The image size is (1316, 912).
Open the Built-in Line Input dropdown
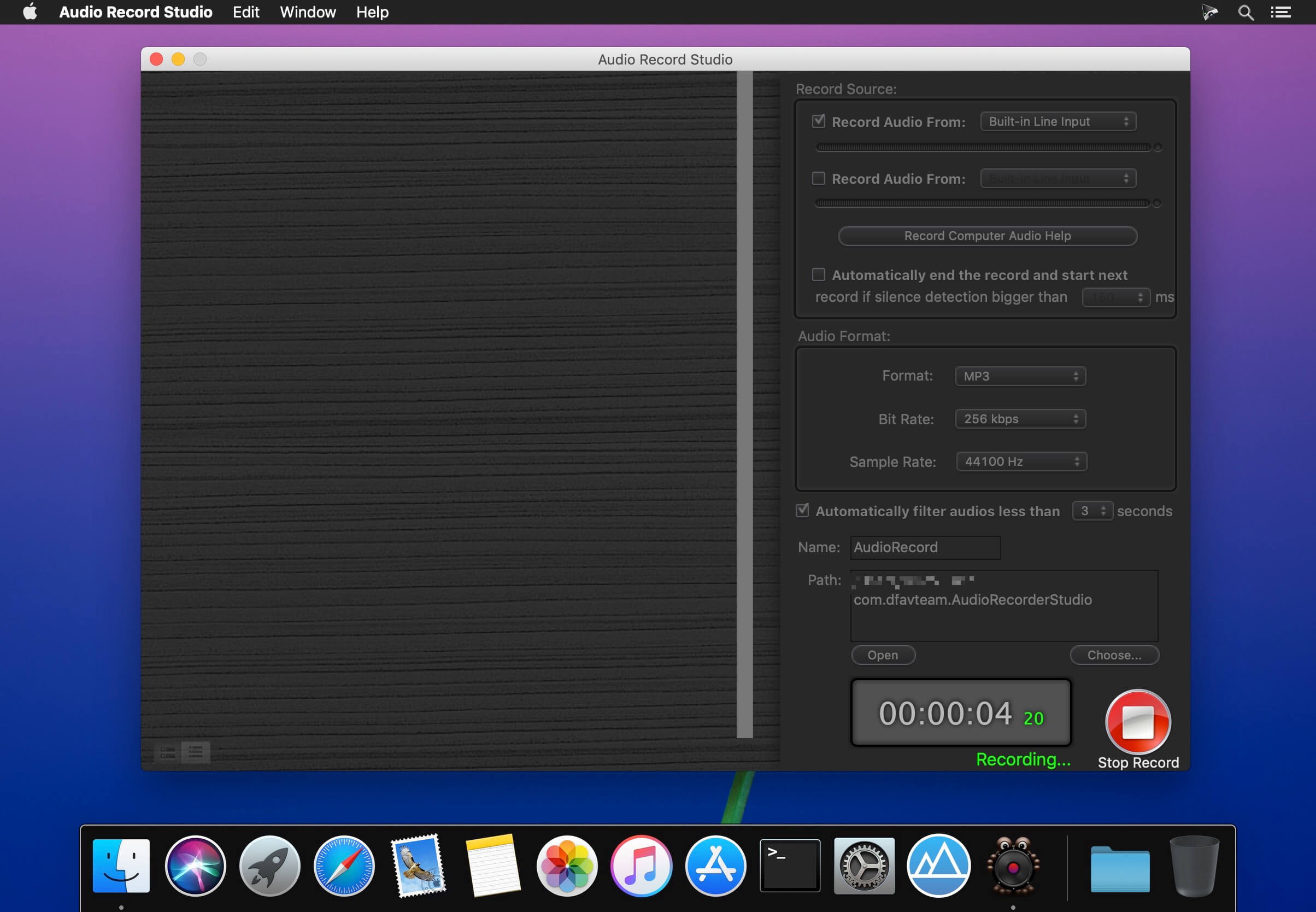point(1058,121)
